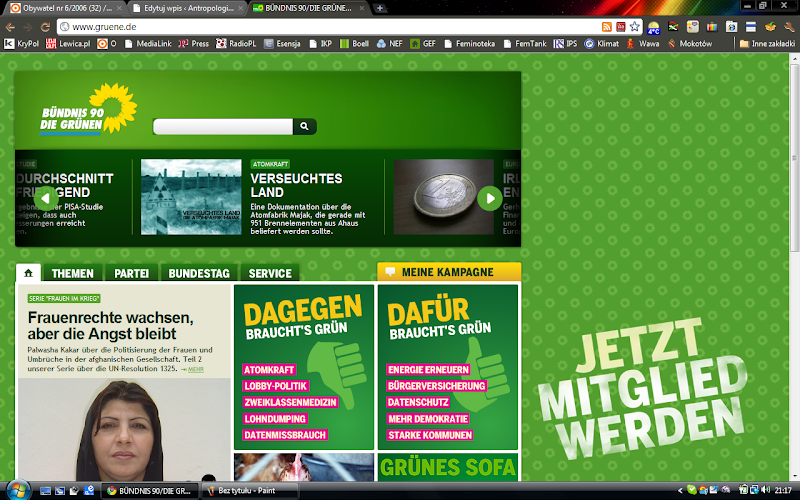Click the Versuchtes Land thumbnail image
800x500 pixels.
(191, 197)
